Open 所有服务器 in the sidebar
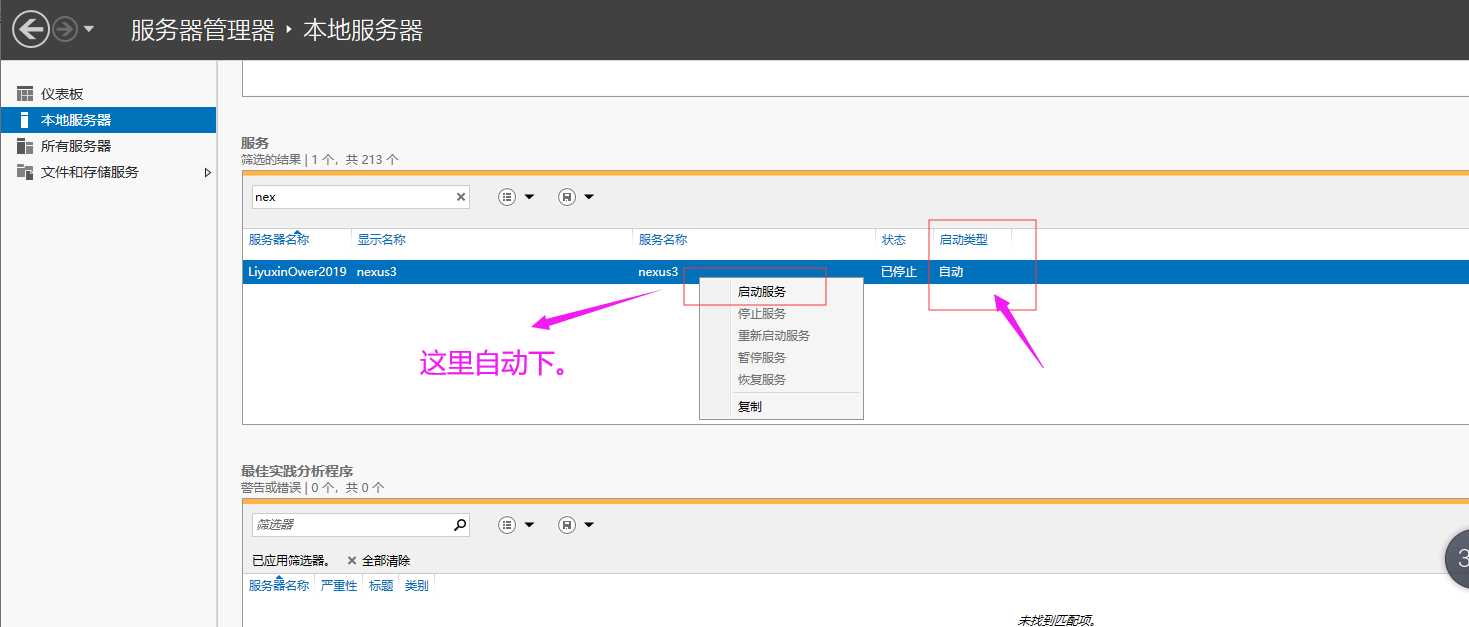The height and width of the screenshot is (627, 1469). 76,146
